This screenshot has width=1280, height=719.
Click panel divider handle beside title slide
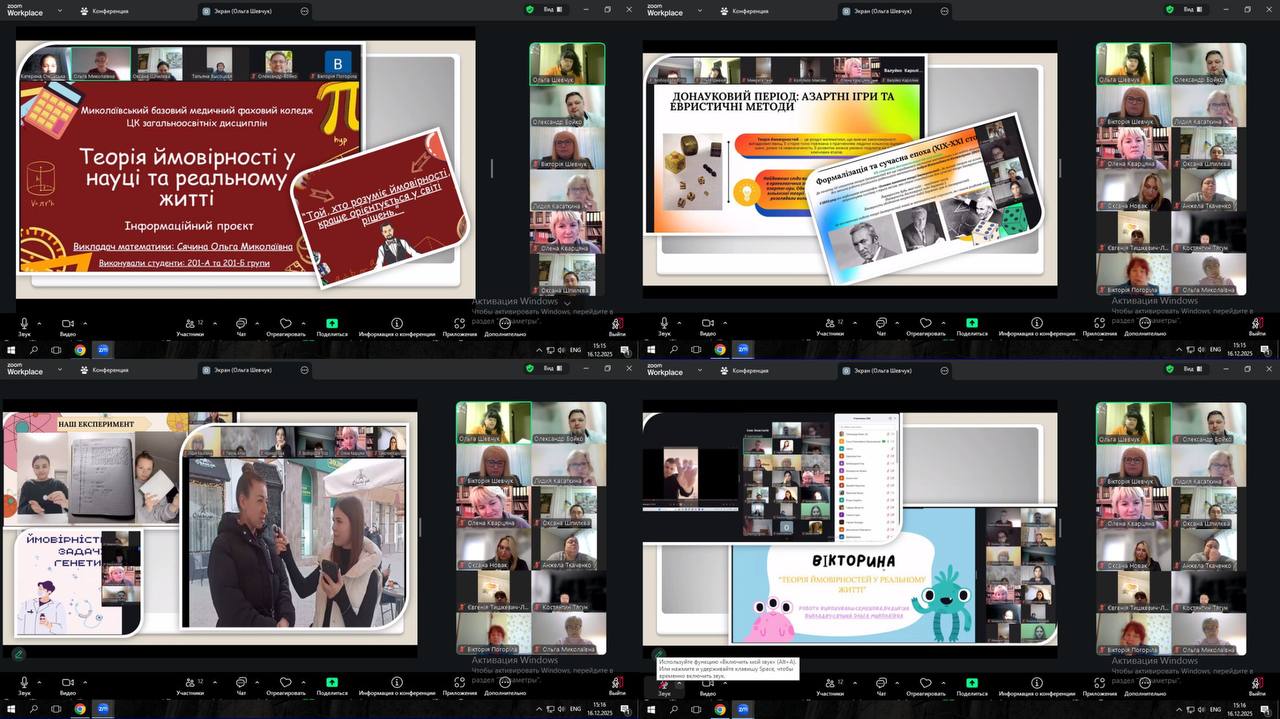click(491, 169)
